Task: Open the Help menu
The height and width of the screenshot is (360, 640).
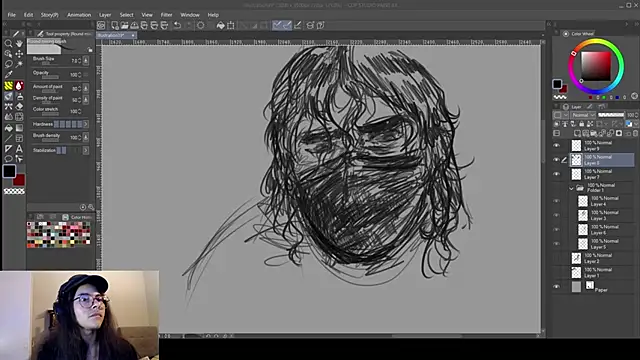Action: [x=213, y=15]
